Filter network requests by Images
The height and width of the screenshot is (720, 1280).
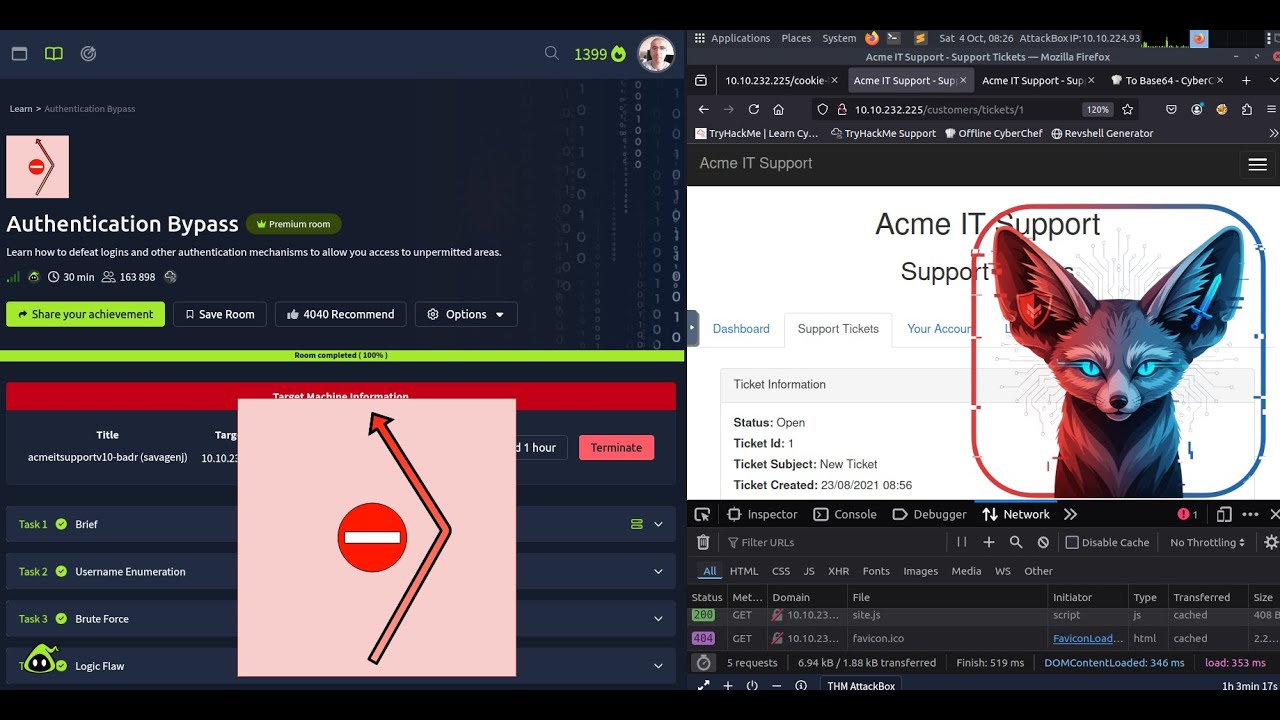[x=920, y=571]
